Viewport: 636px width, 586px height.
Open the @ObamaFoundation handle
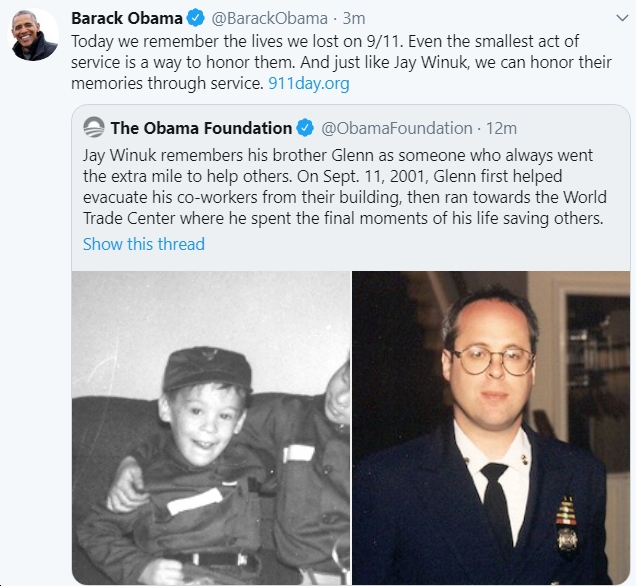point(397,129)
